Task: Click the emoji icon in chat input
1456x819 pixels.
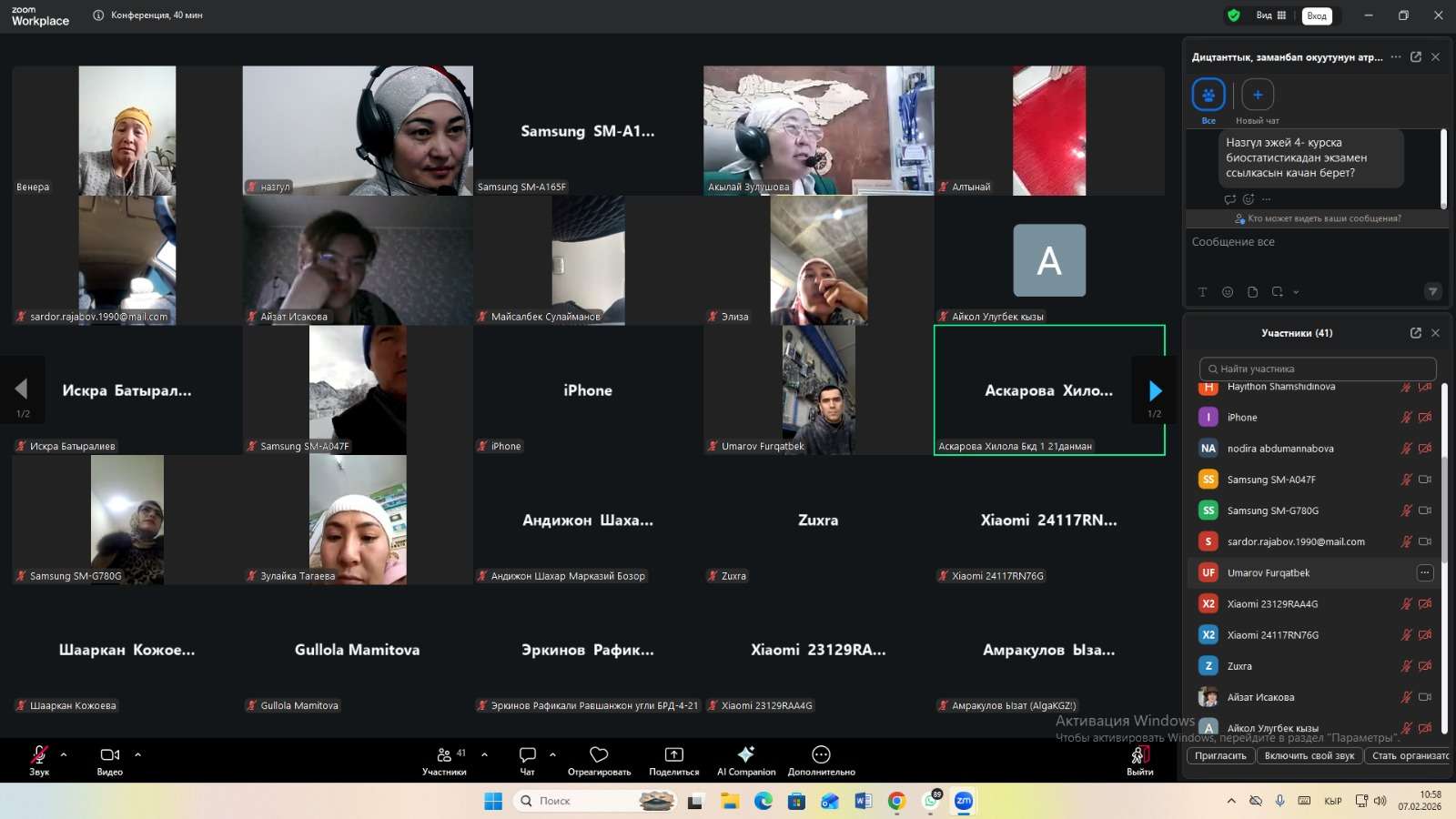Action: [1228, 292]
